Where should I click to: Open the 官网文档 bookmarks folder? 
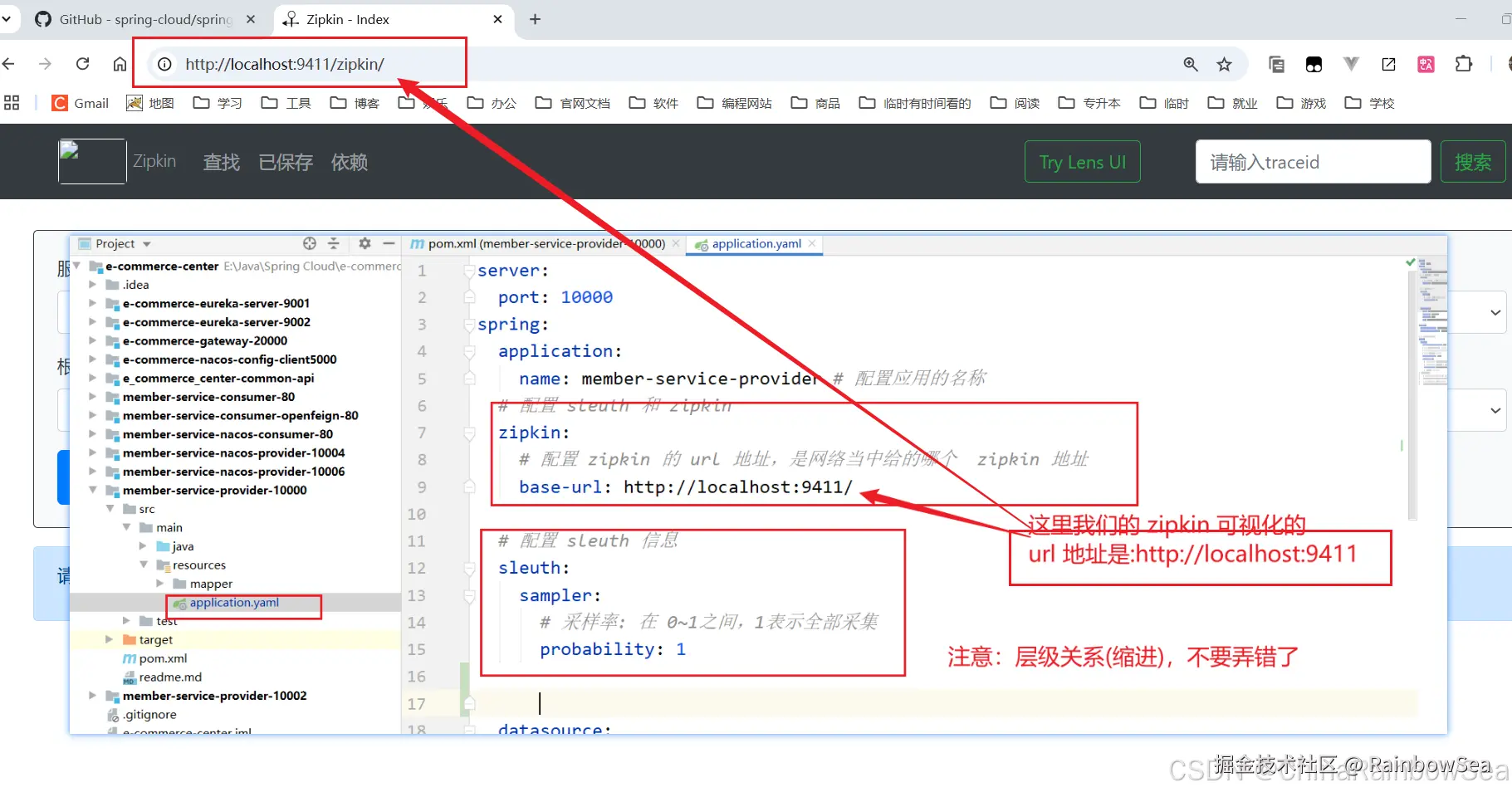tap(573, 103)
